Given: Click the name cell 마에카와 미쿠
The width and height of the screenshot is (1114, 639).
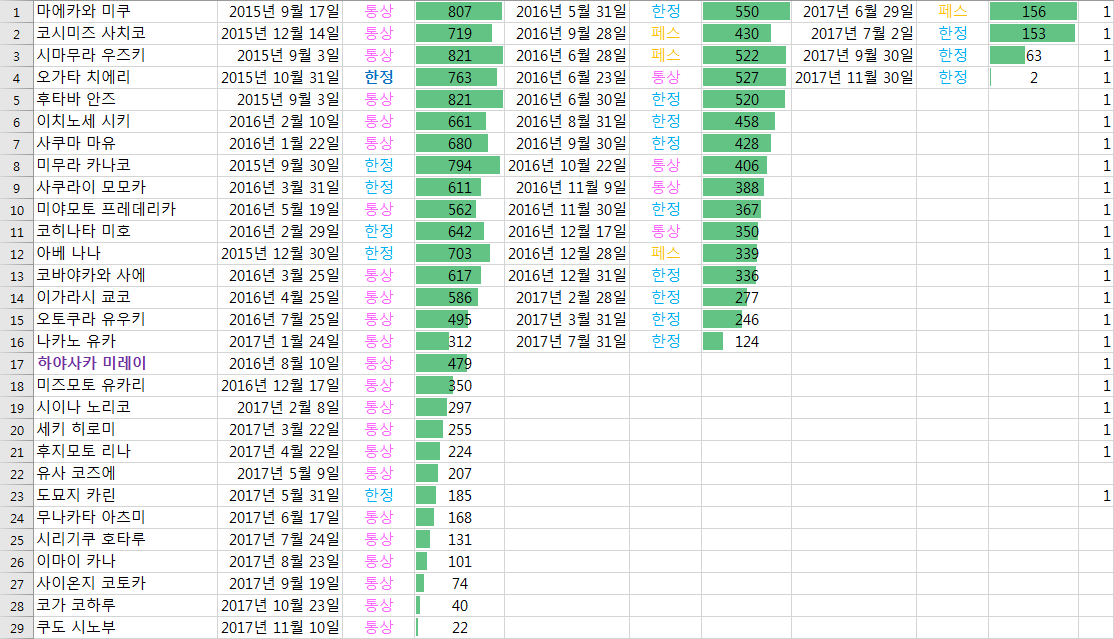Looking at the screenshot, I should coord(125,11).
